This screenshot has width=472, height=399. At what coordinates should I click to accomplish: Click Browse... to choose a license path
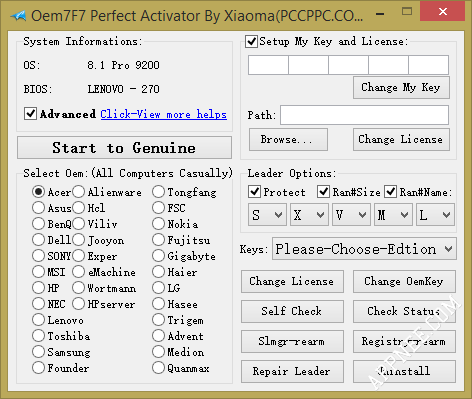tap(288, 140)
